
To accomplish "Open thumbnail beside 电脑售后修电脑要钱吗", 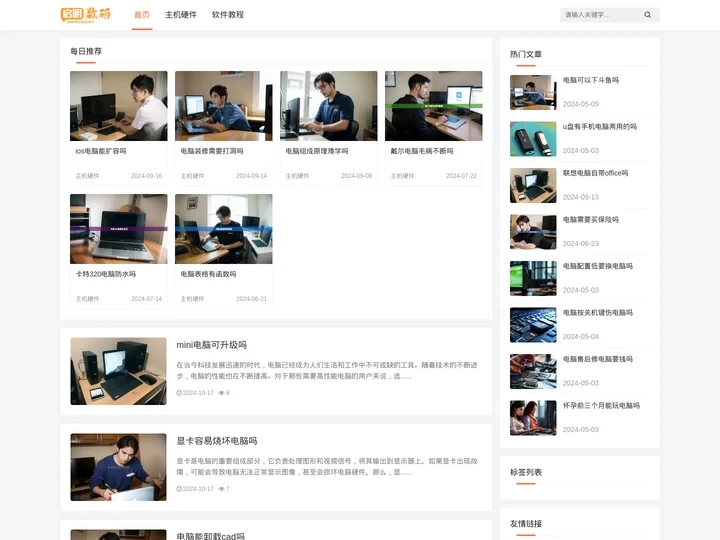I will coord(533,371).
